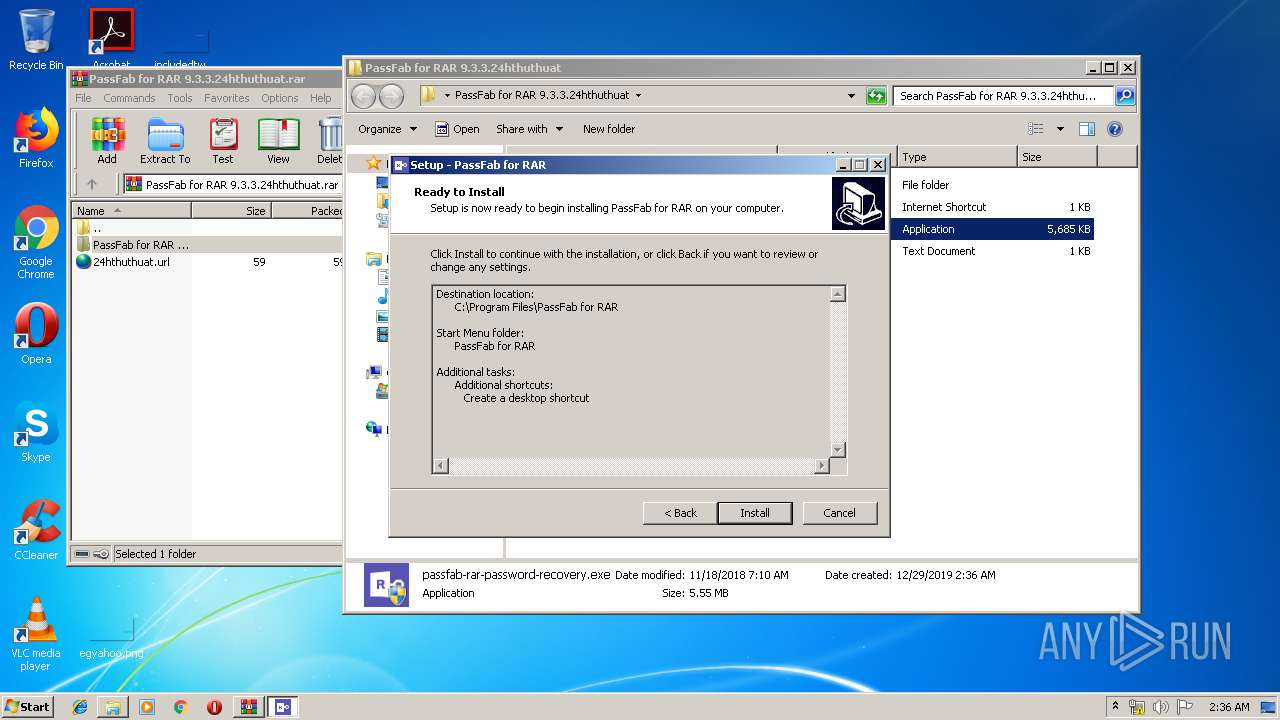Viewport: 1280px width, 720px height.
Task: Sort Explorer by Type column
Action: click(956, 157)
